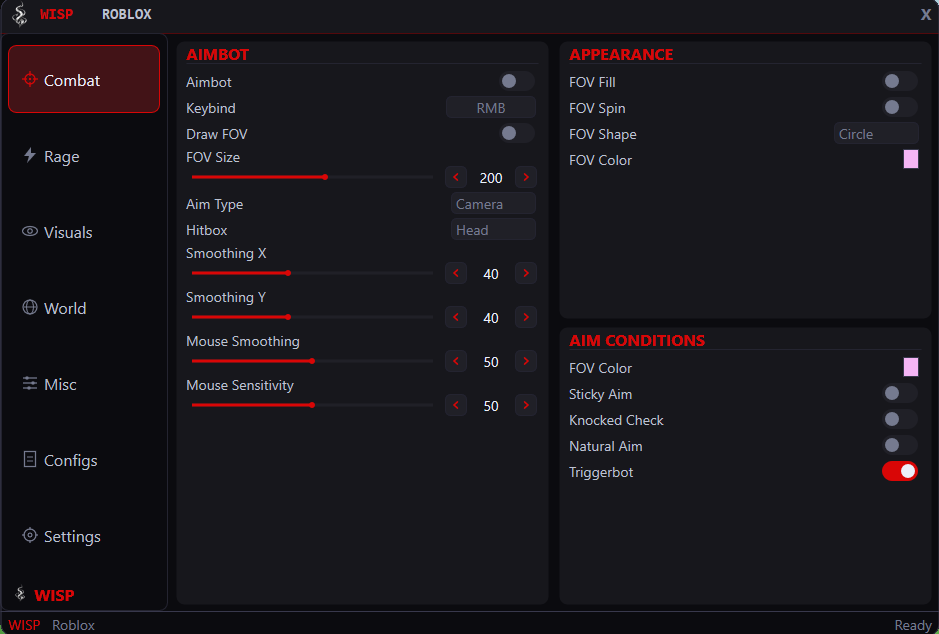Click the Roblox status bar label
The width and height of the screenshot is (939, 634).
point(73,624)
